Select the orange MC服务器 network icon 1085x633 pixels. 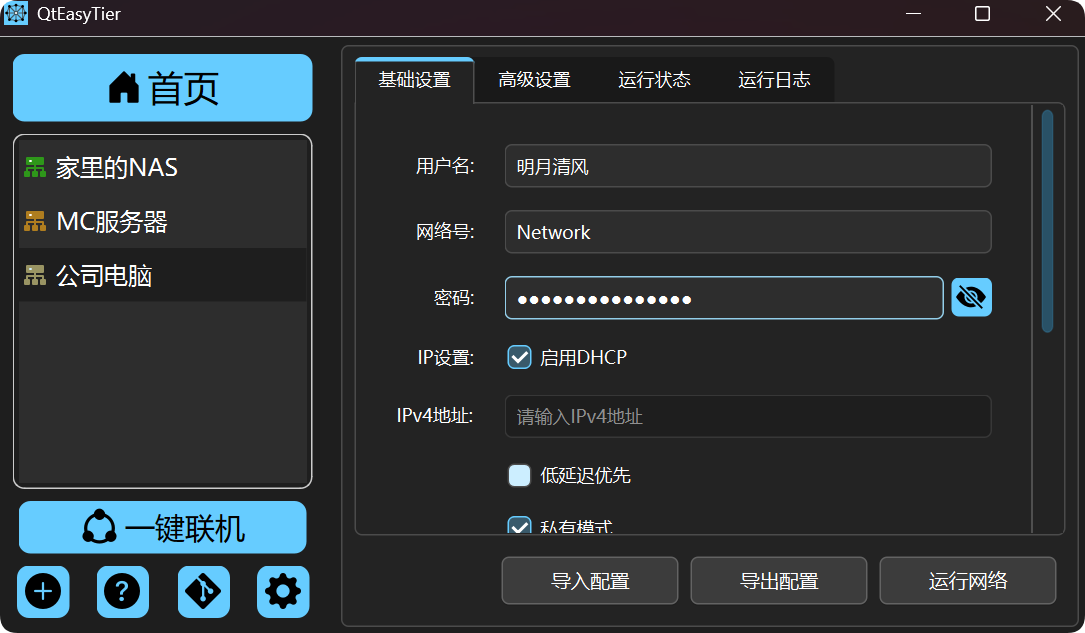click(x=35, y=222)
